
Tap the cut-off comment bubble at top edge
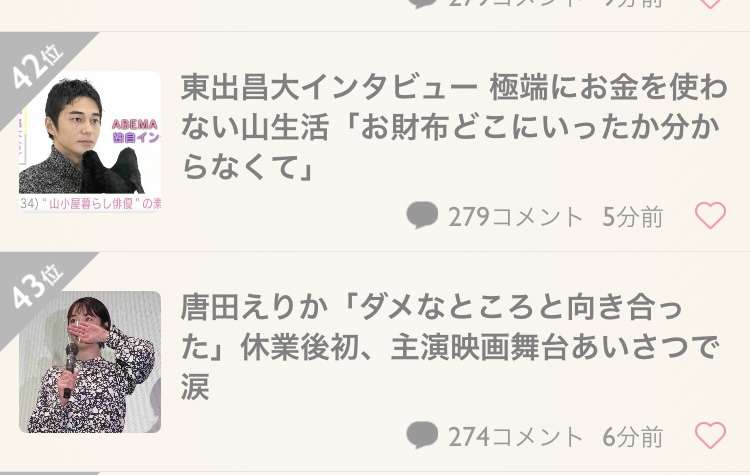[x=422, y=4]
